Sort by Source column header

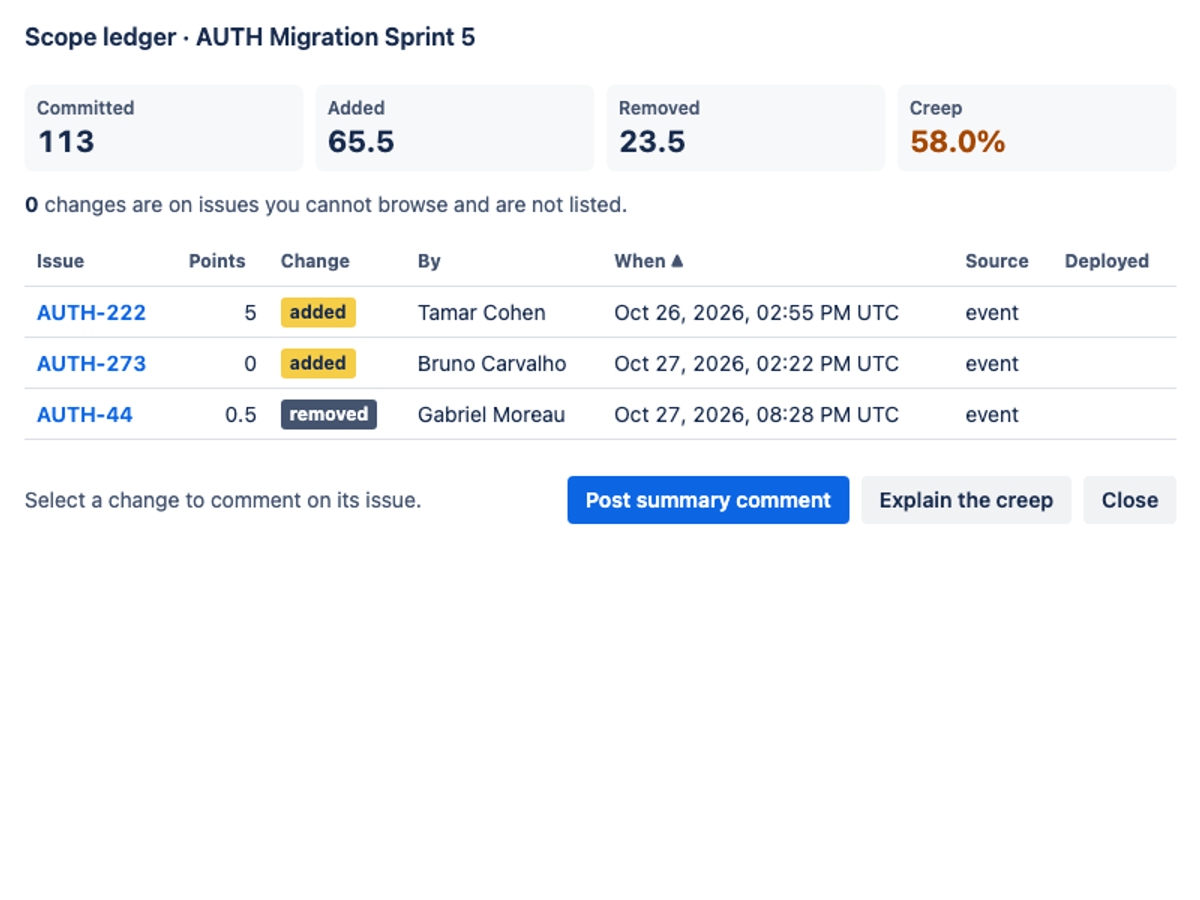(x=997, y=261)
